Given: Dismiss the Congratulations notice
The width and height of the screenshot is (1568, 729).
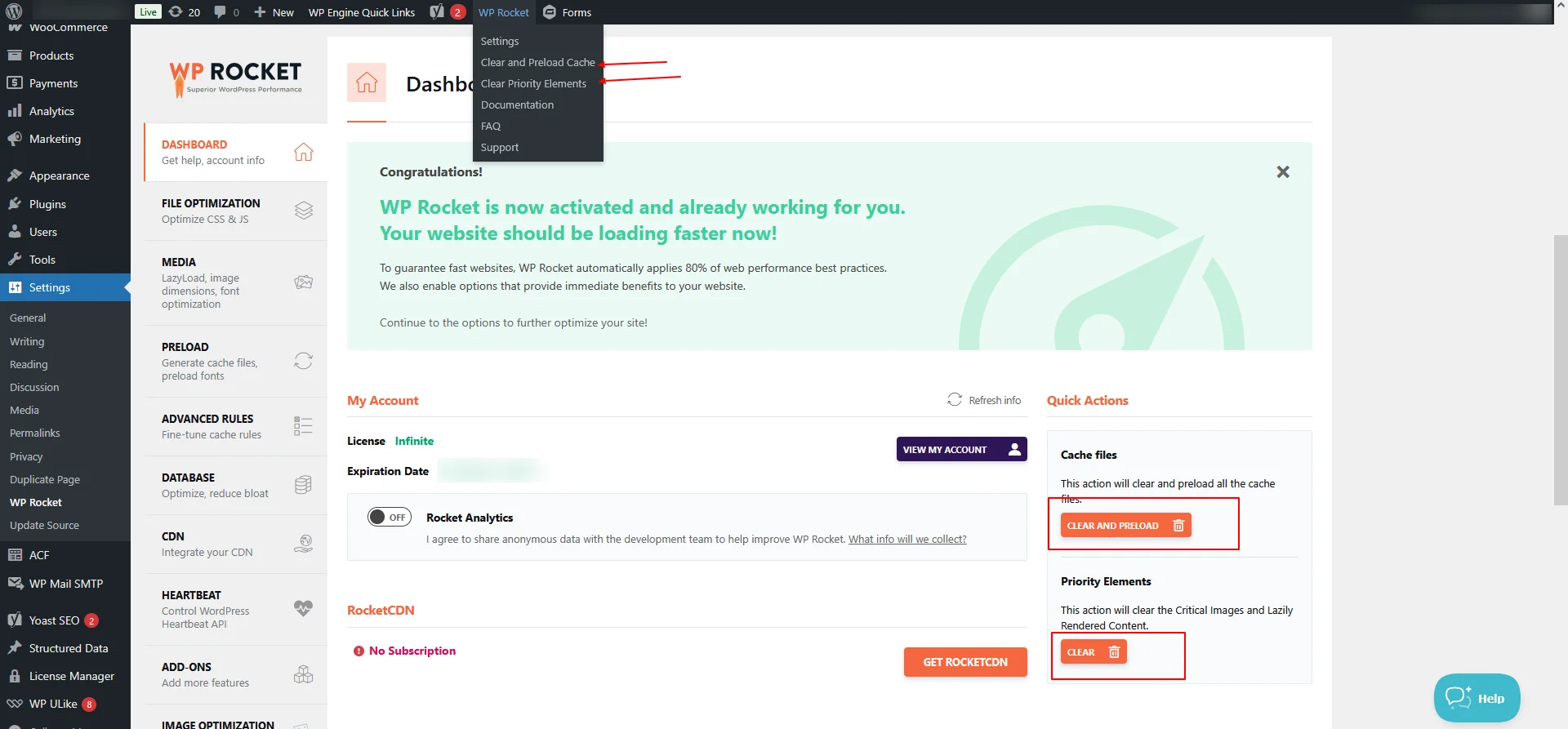Looking at the screenshot, I should tap(1283, 171).
